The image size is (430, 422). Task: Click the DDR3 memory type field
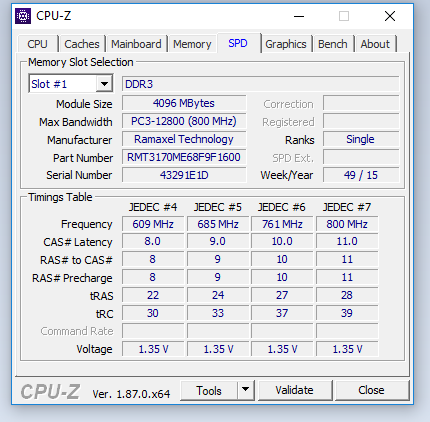(x=260, y=84)
